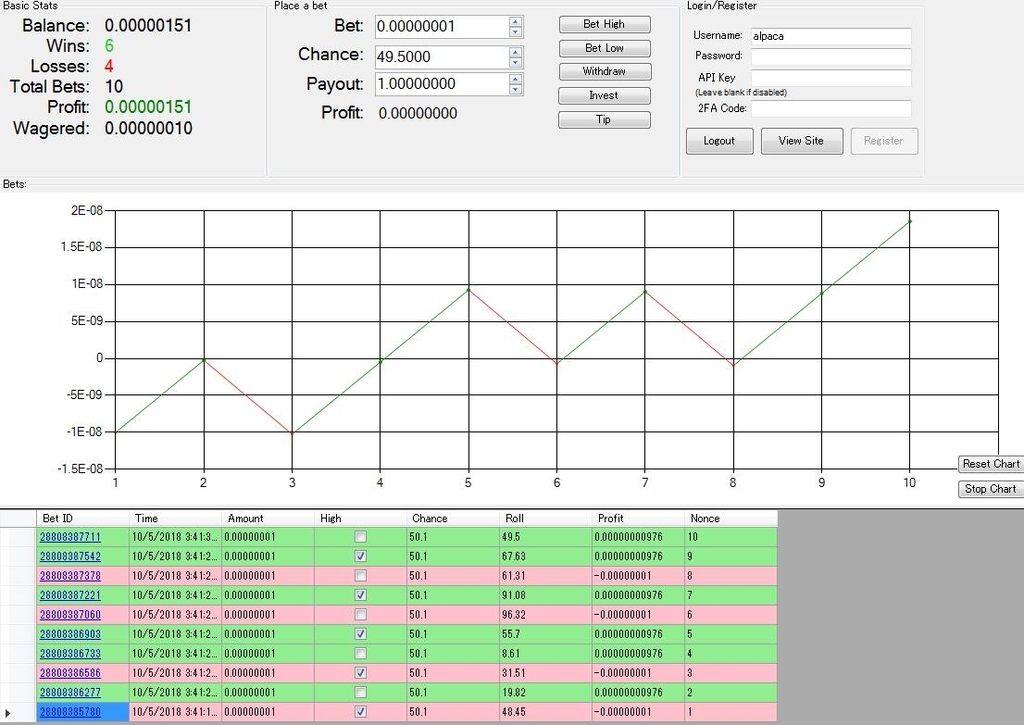Open bet link 28808386903
The image size is (1024, 725).
coord(71,634)
